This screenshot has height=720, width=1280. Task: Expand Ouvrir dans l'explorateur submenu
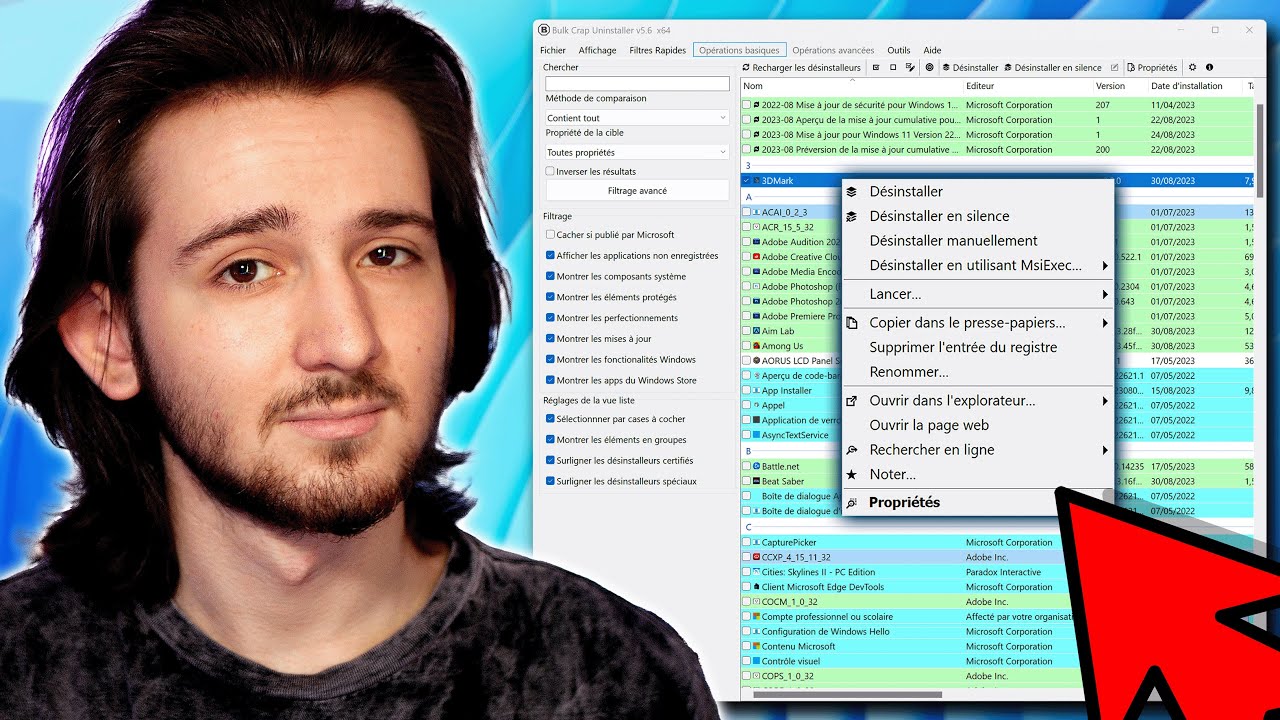point(1105,401)
